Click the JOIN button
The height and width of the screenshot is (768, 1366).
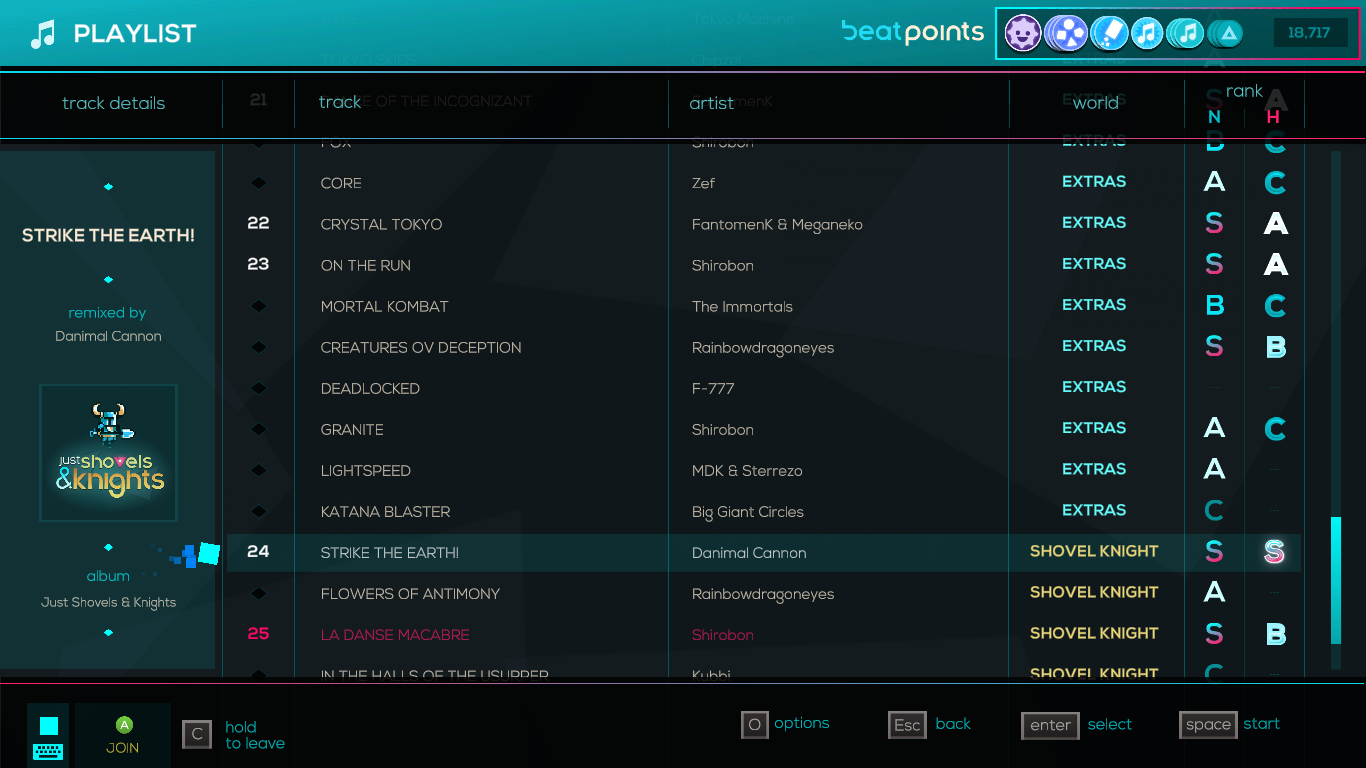tap(123, 736)
